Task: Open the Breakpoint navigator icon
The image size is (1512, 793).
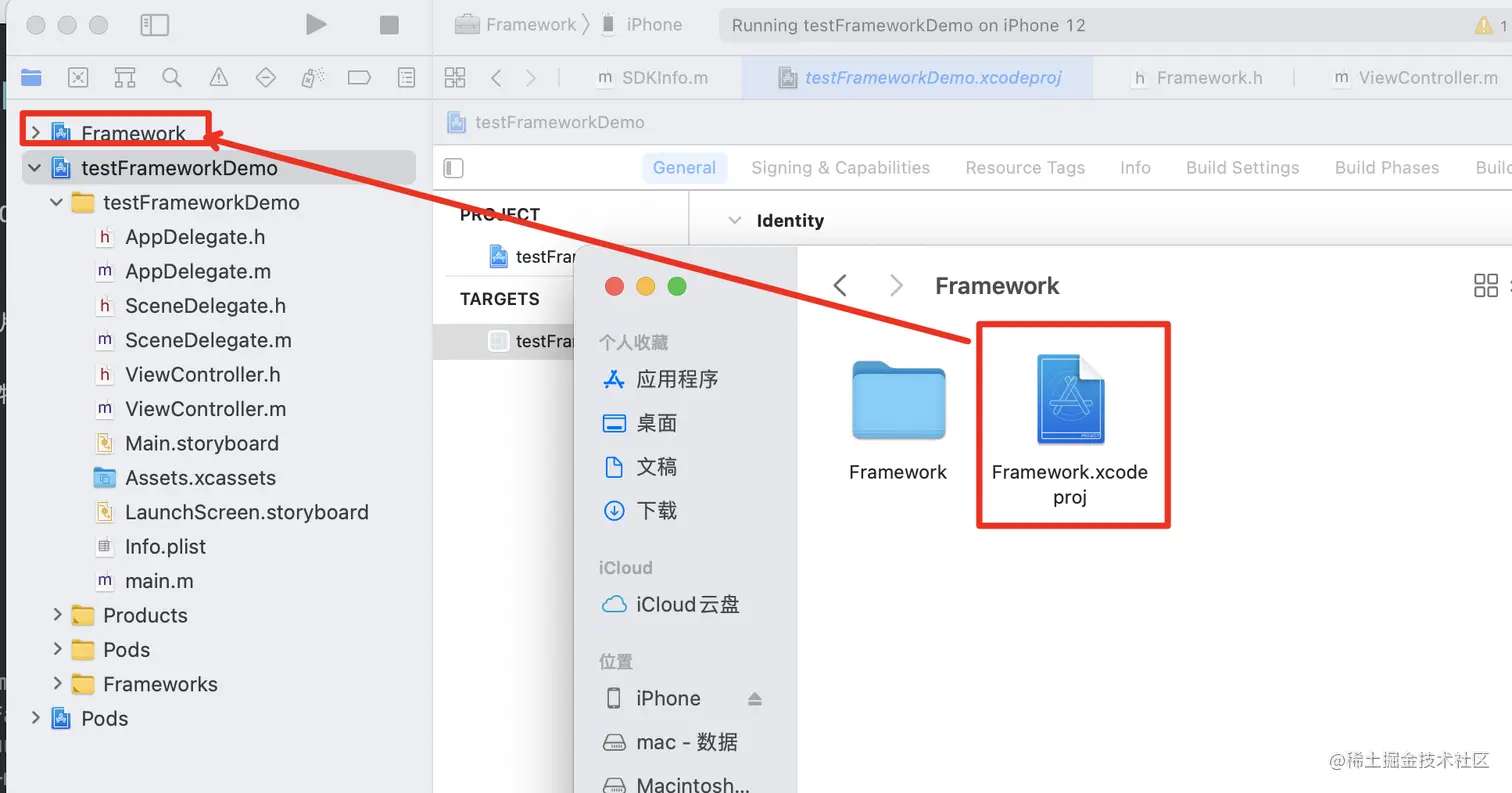Action: [359, 77]
